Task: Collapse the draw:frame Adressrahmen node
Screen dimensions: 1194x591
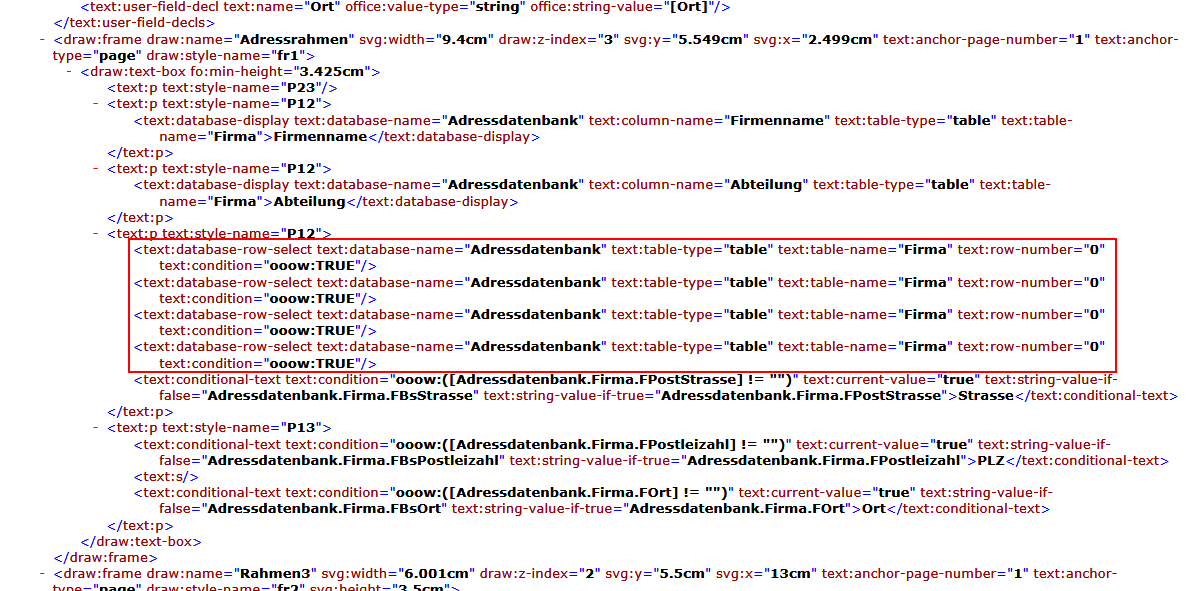Action: (43, 39)
